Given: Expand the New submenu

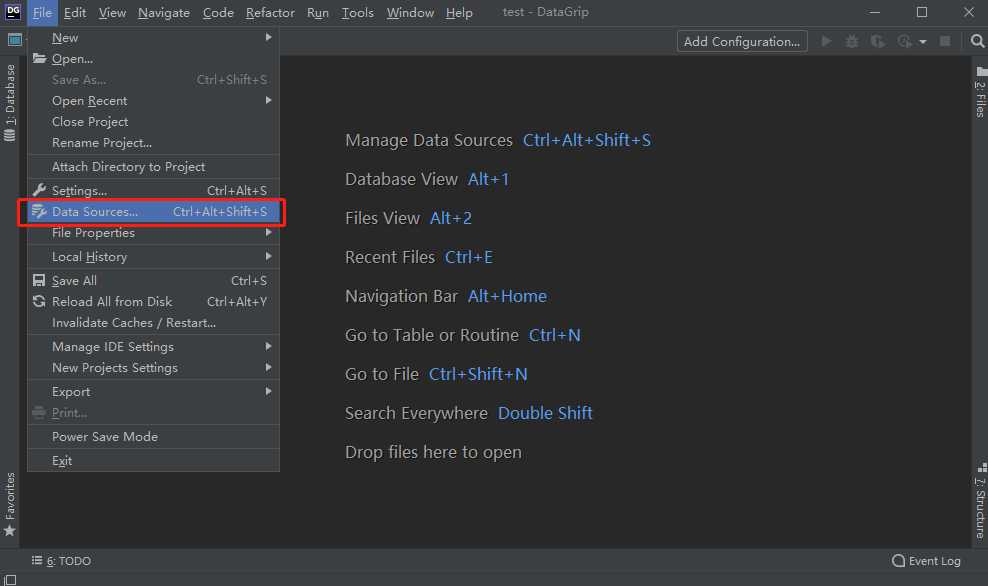Looking at the screenshot, I should point(153,38).
